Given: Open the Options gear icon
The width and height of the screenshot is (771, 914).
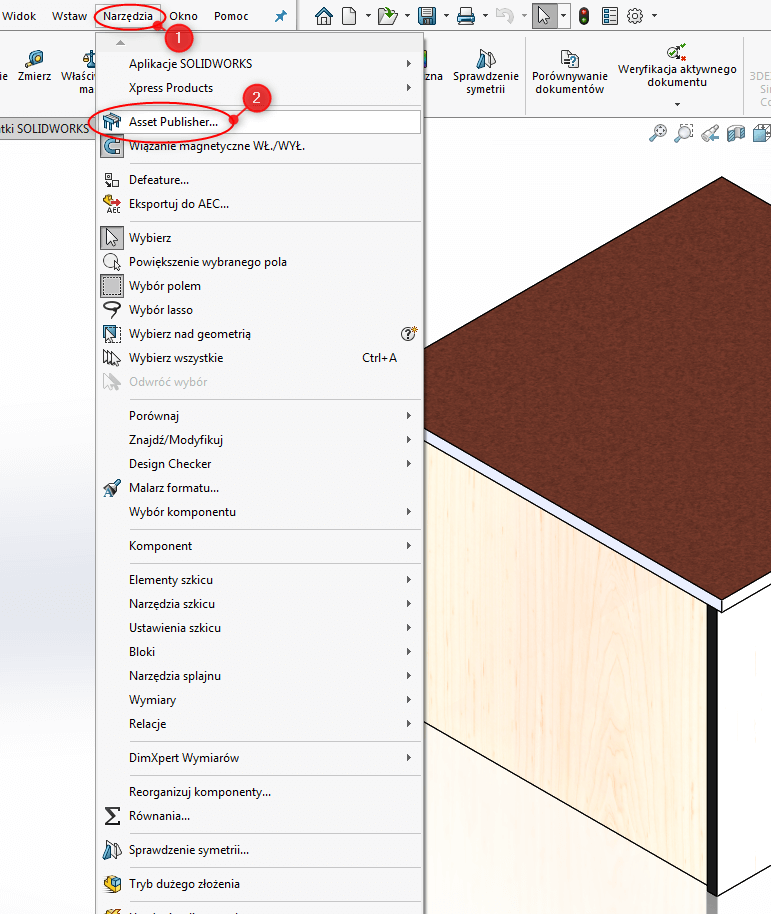Looking at the screenshot, I should (635, 16).
